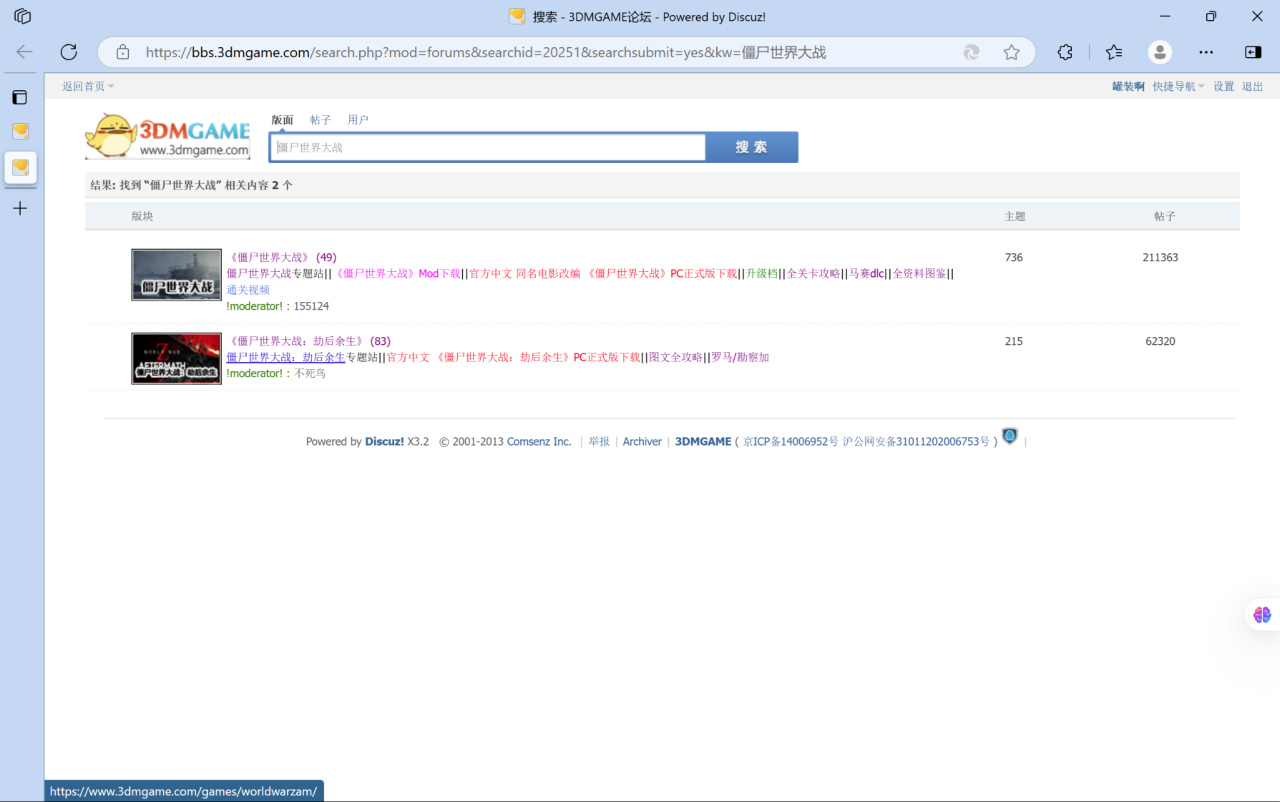Open the 僵尸世界大战 forum thumbnail
The image size is (1280, 802).
(x=176, y=275)
